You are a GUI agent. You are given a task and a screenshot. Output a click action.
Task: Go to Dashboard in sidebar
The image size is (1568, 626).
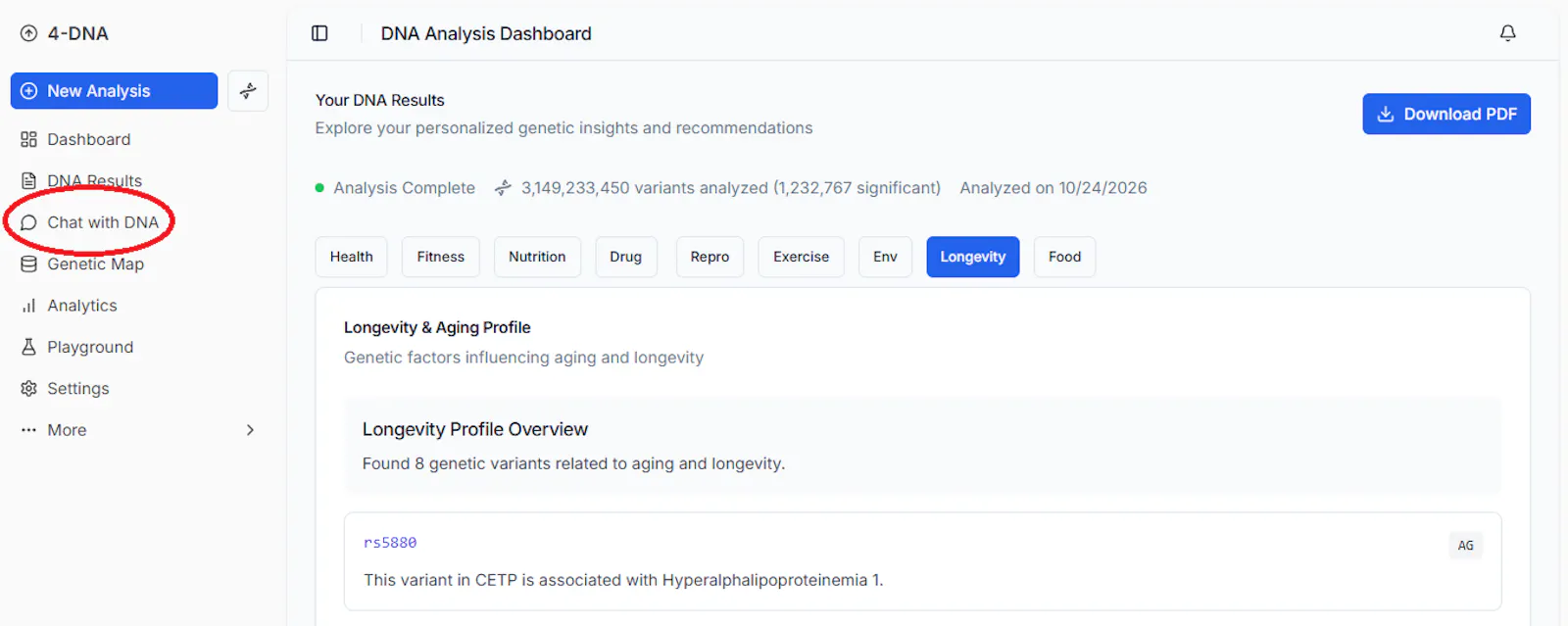point(89,139)
